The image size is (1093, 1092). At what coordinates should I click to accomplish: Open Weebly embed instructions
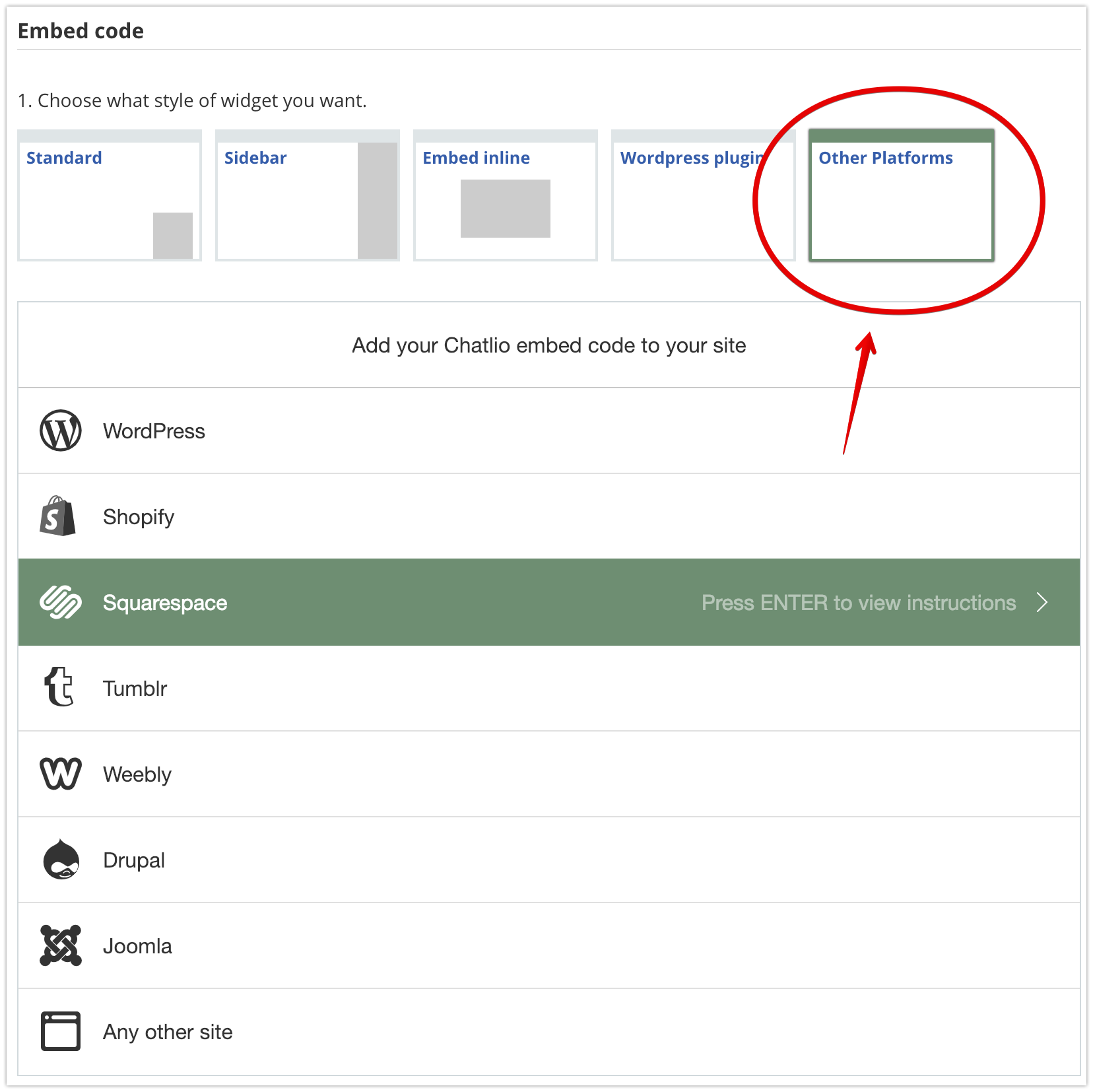pyautogui.click(x=549, y=774)
